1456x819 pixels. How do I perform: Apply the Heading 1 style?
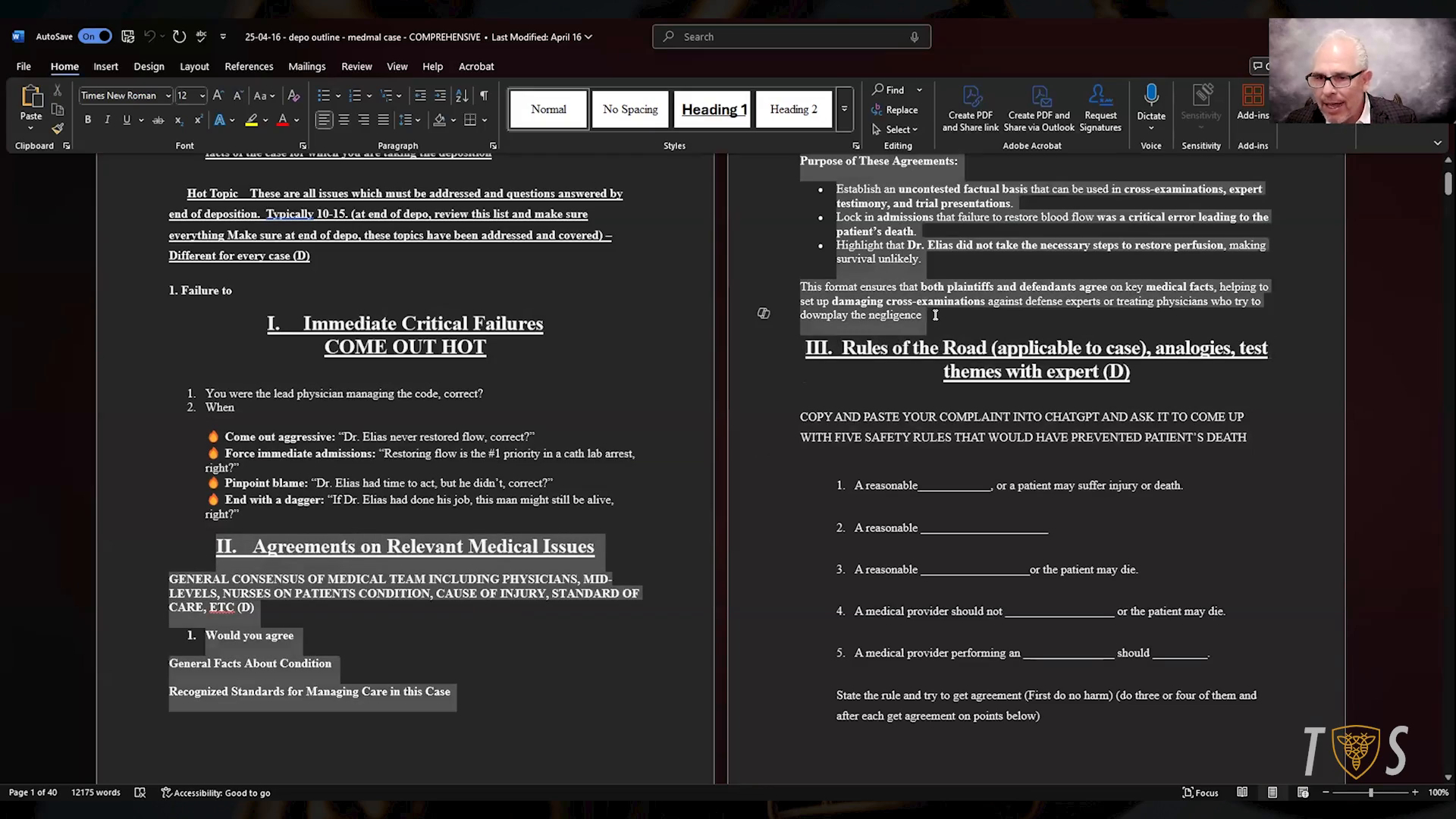point(712,109)
